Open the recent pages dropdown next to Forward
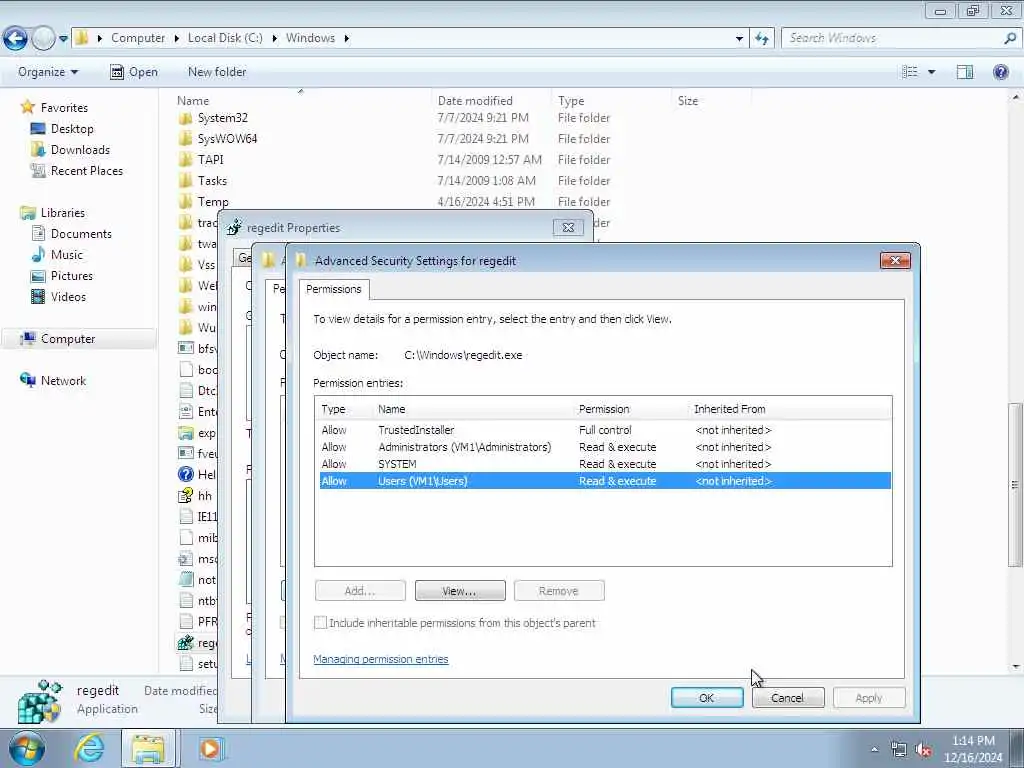Viewport: 1024px width, 768px height. coord(63,39)
